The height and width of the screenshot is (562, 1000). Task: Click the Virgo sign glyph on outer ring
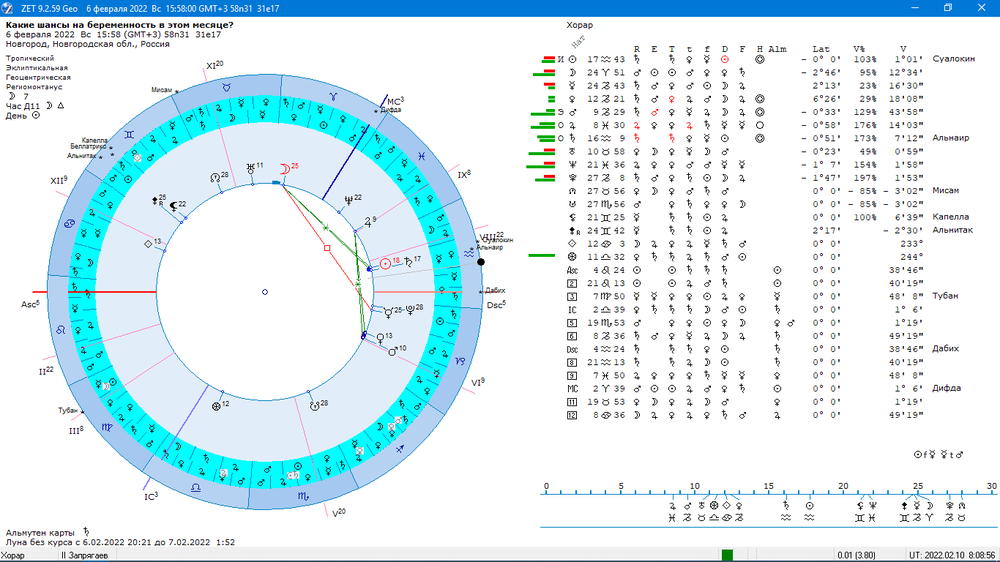[107, 427]
